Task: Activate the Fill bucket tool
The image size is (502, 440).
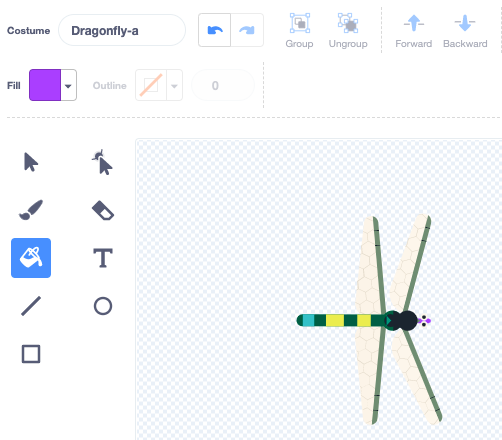Action: coord(31,258)
